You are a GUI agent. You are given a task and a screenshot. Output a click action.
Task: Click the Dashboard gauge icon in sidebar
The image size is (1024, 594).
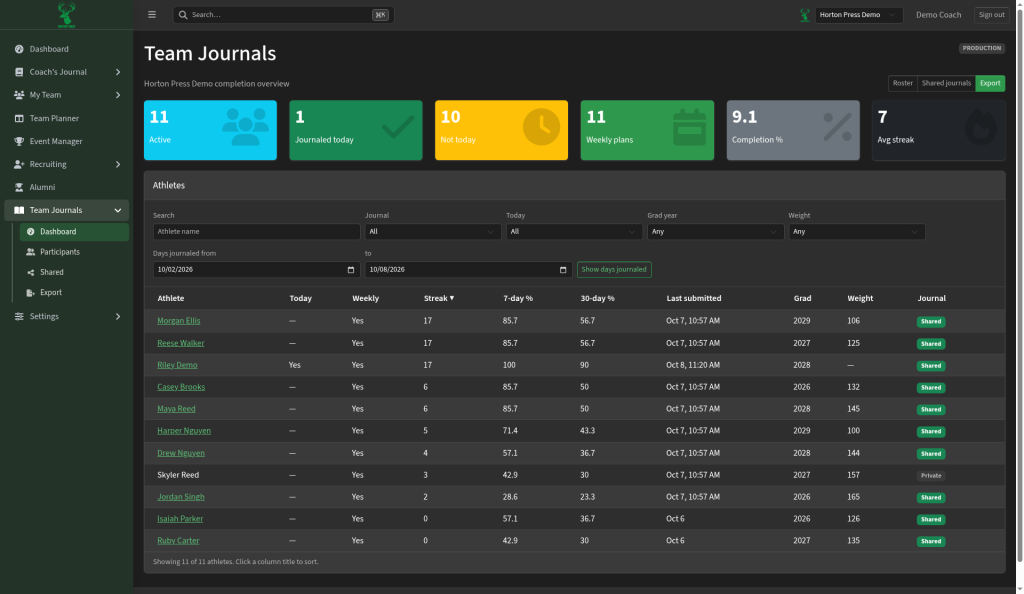[x=19, y=49]
